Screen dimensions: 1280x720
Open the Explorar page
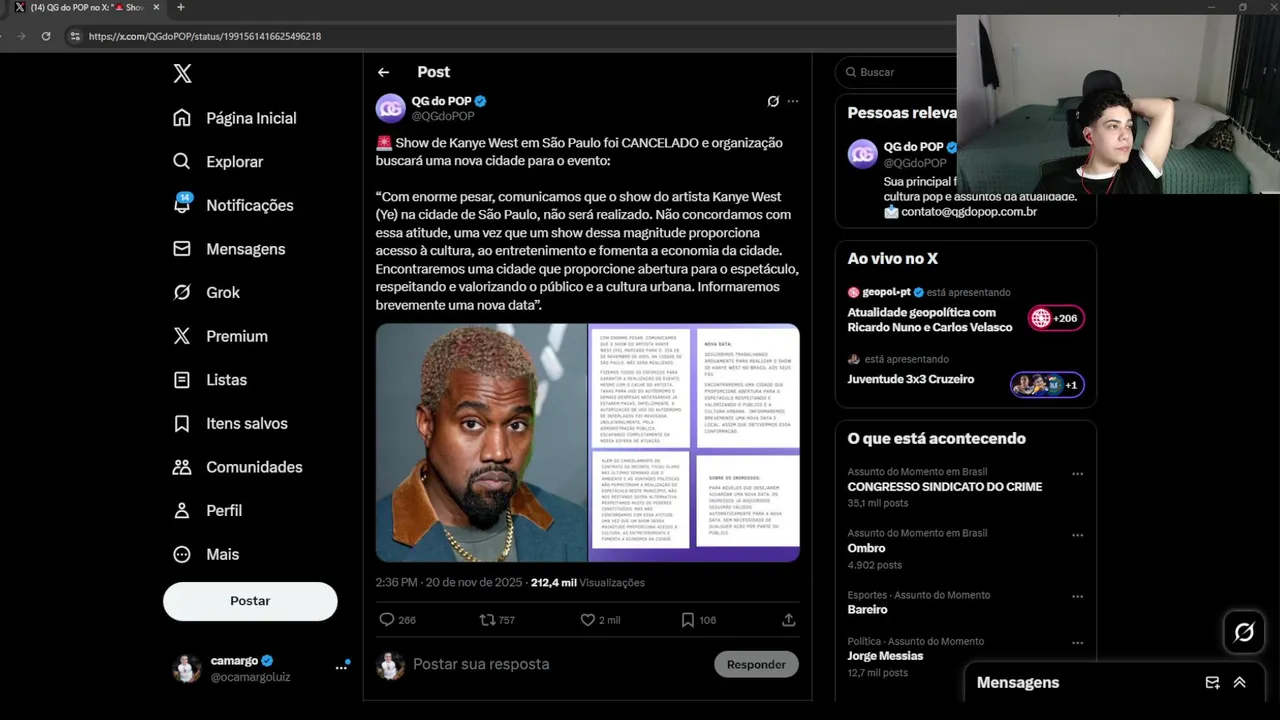click(218, 161)
